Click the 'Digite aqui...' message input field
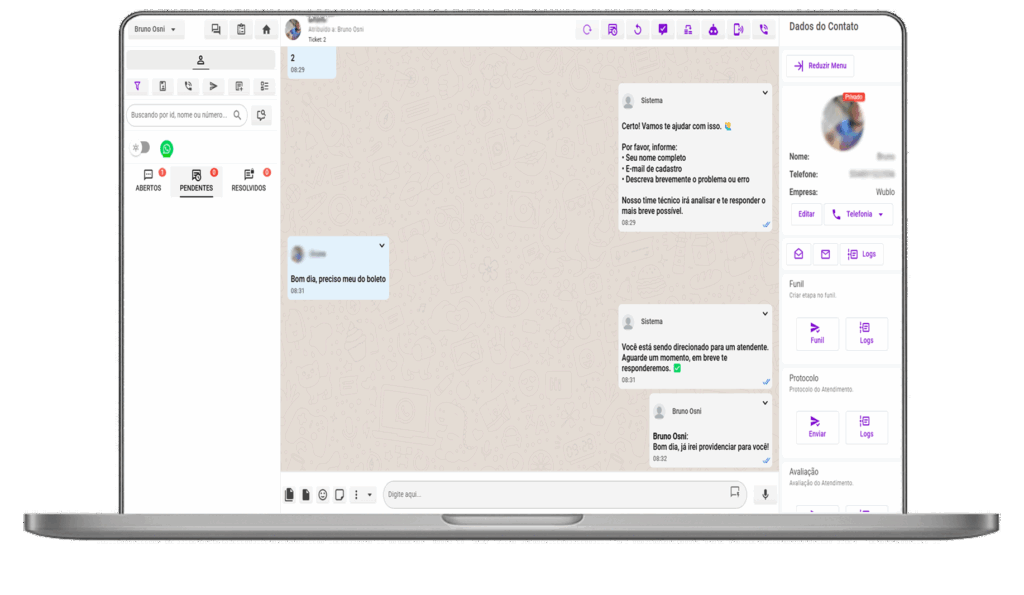1024x595 pixels. pyautogui.click(x=555, y=494)
